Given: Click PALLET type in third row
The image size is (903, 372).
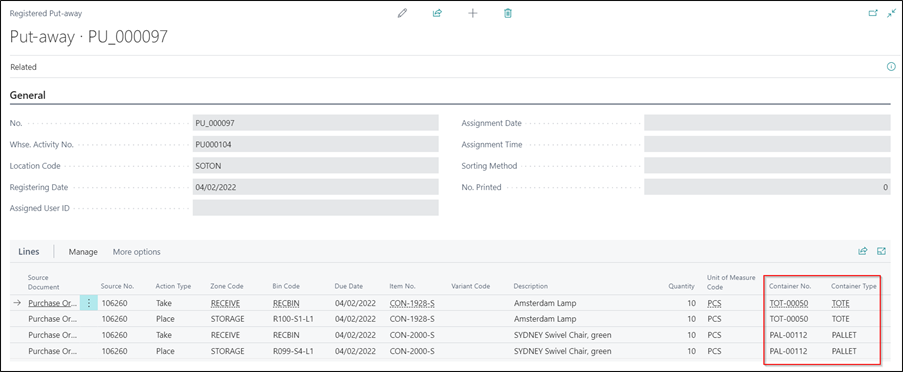Looking at the screenshot, I should (x=843, y=335).
